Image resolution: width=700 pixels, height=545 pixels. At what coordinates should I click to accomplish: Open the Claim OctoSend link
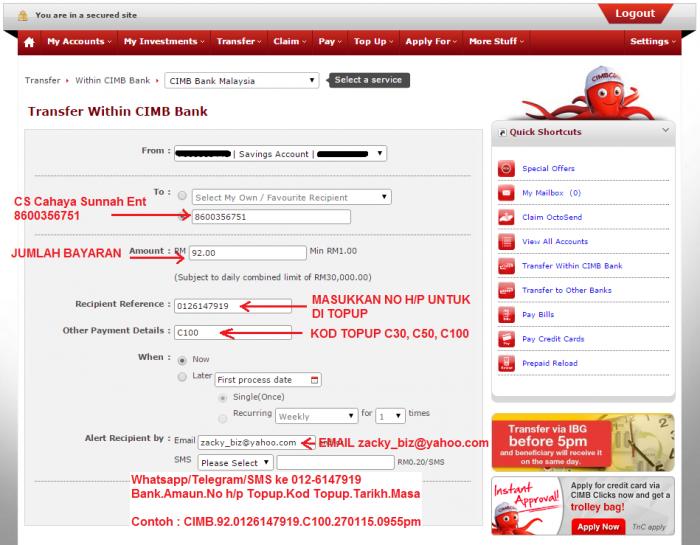point(552,217)
